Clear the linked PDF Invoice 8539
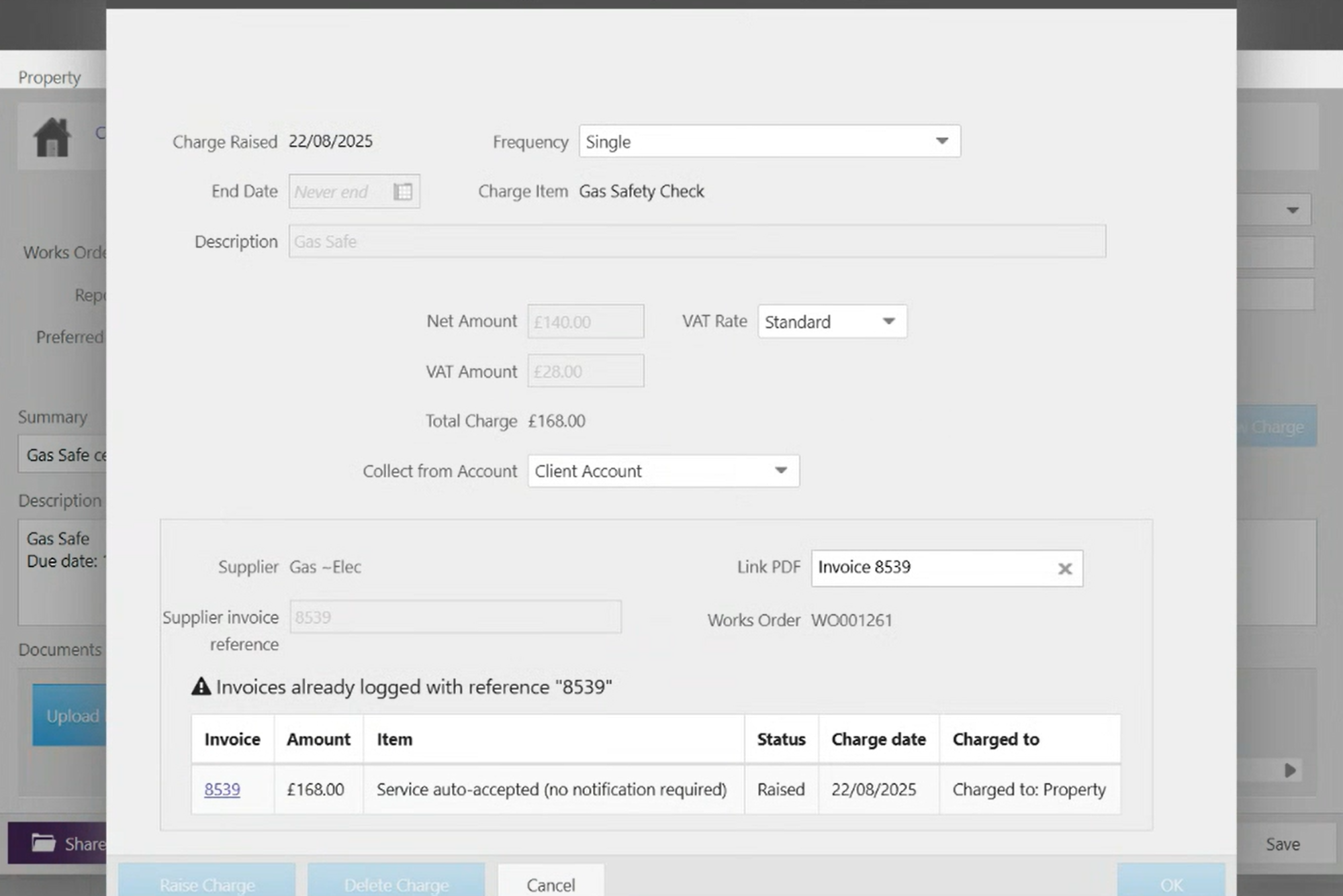 [x=1064, y=568]
